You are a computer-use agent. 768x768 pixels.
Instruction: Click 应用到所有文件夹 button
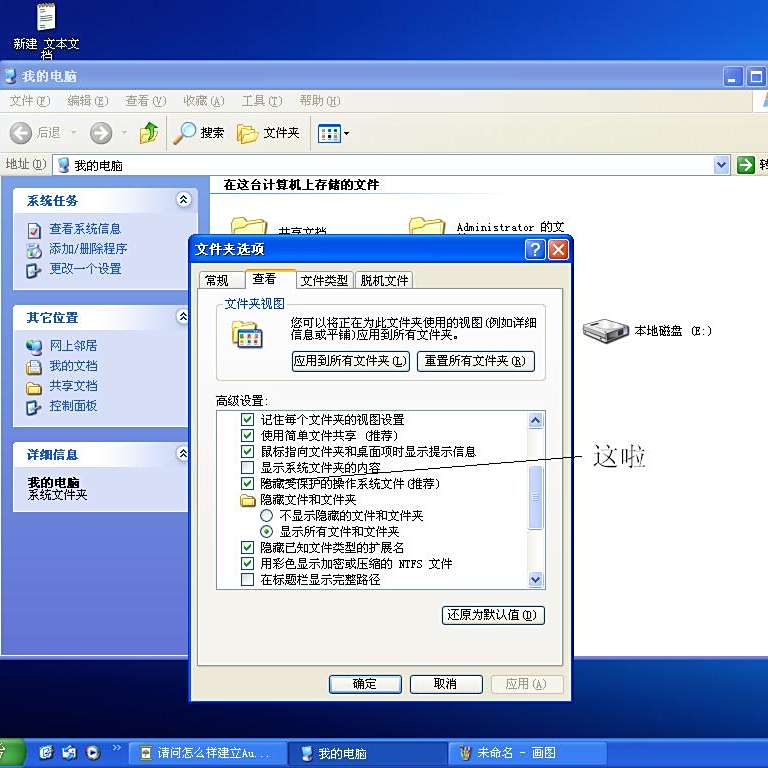351,361
